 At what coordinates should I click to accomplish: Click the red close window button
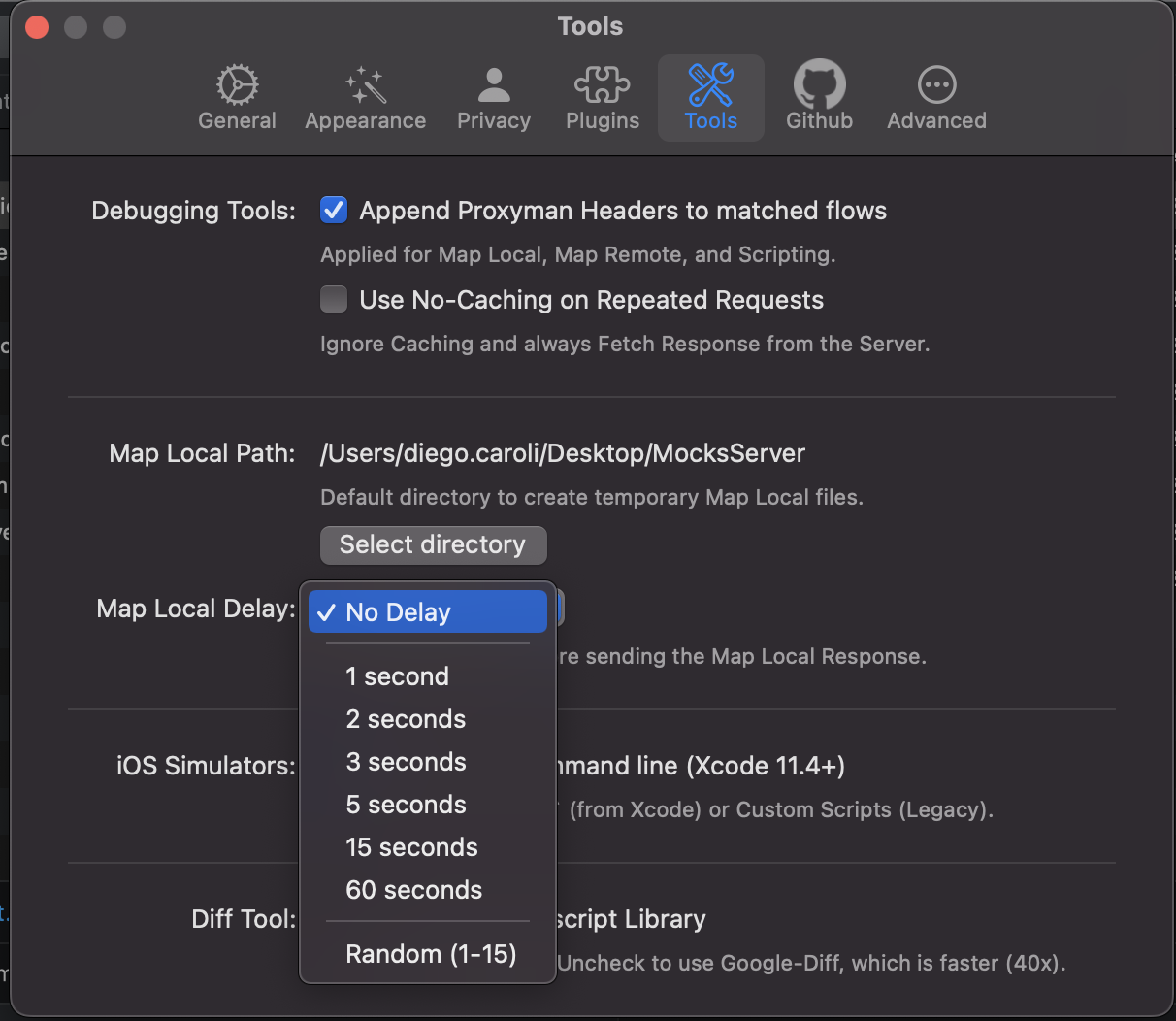tap(37, 26)
